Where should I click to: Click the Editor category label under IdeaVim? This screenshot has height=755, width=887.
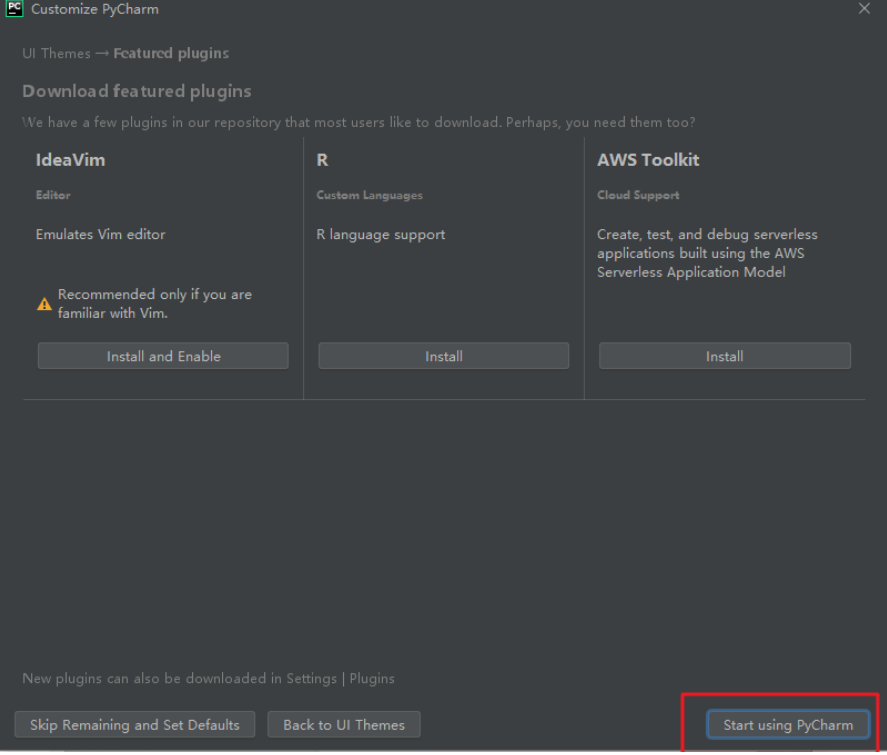coord(53,195)
